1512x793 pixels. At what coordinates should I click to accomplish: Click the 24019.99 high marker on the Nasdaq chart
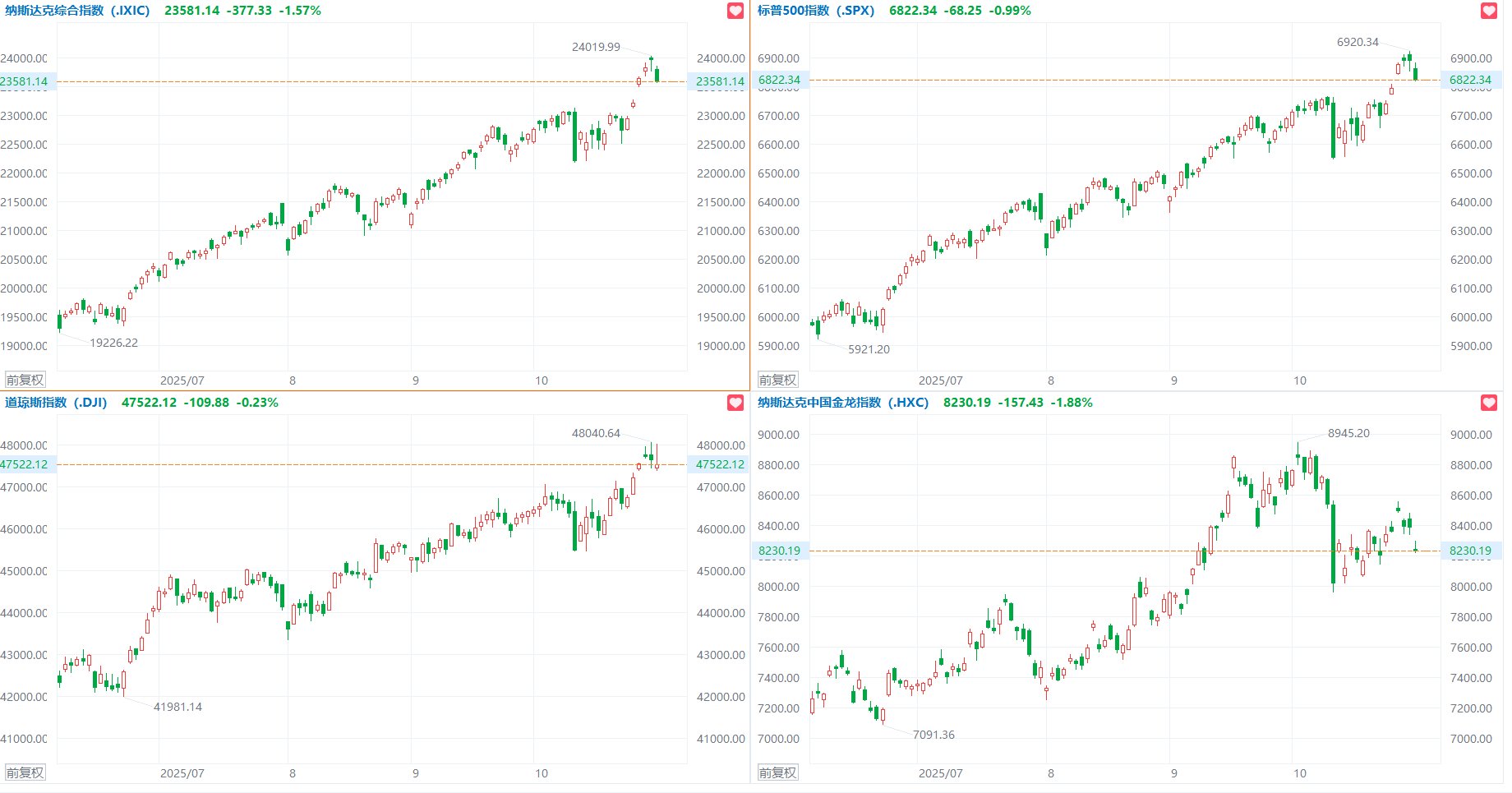pyautogui.click(x=596, y=47)
